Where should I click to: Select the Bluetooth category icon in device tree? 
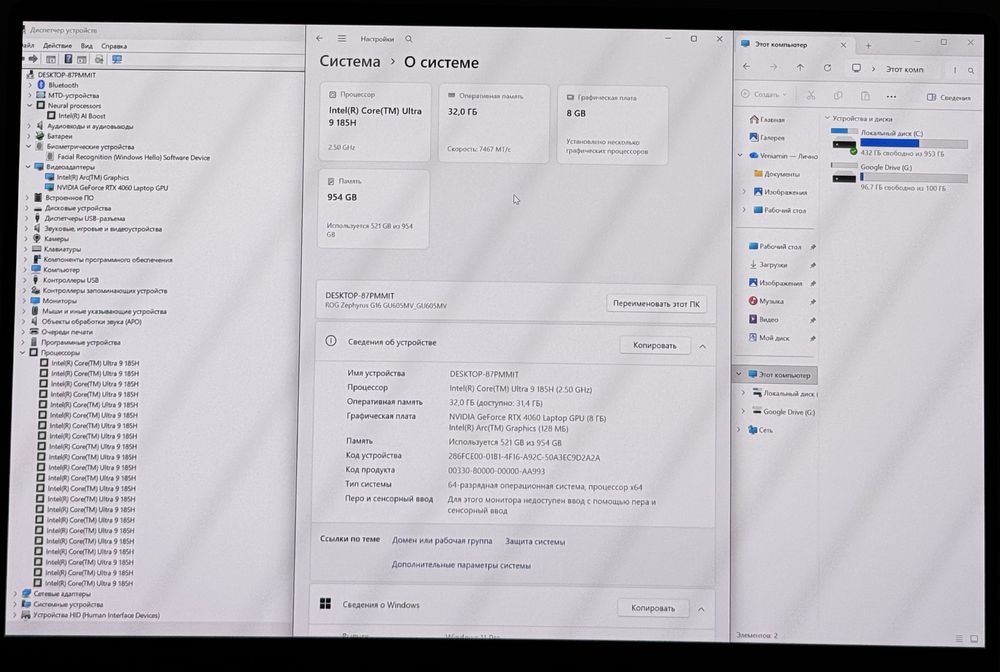(41, 85)
